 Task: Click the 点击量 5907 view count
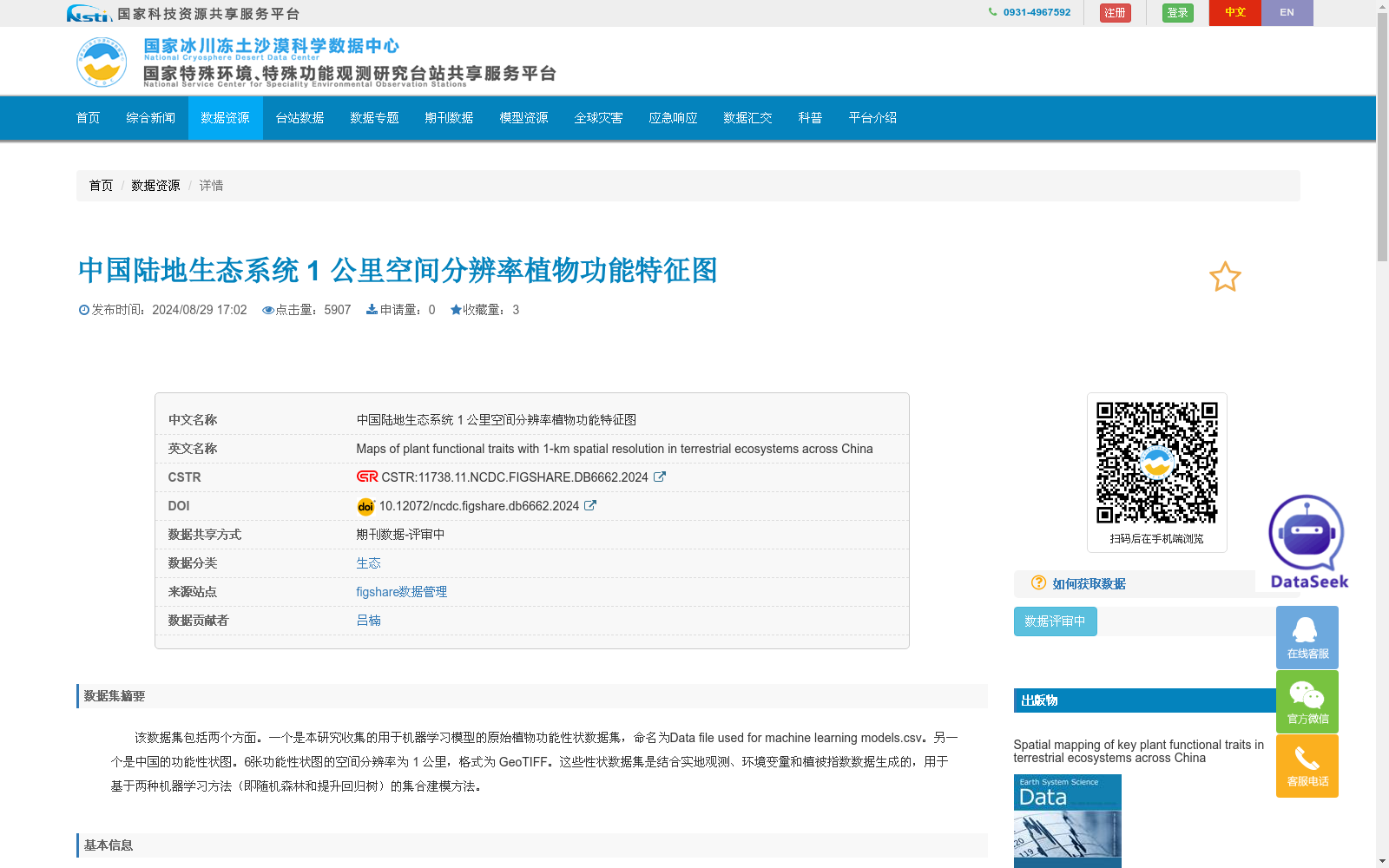[306, 310]
